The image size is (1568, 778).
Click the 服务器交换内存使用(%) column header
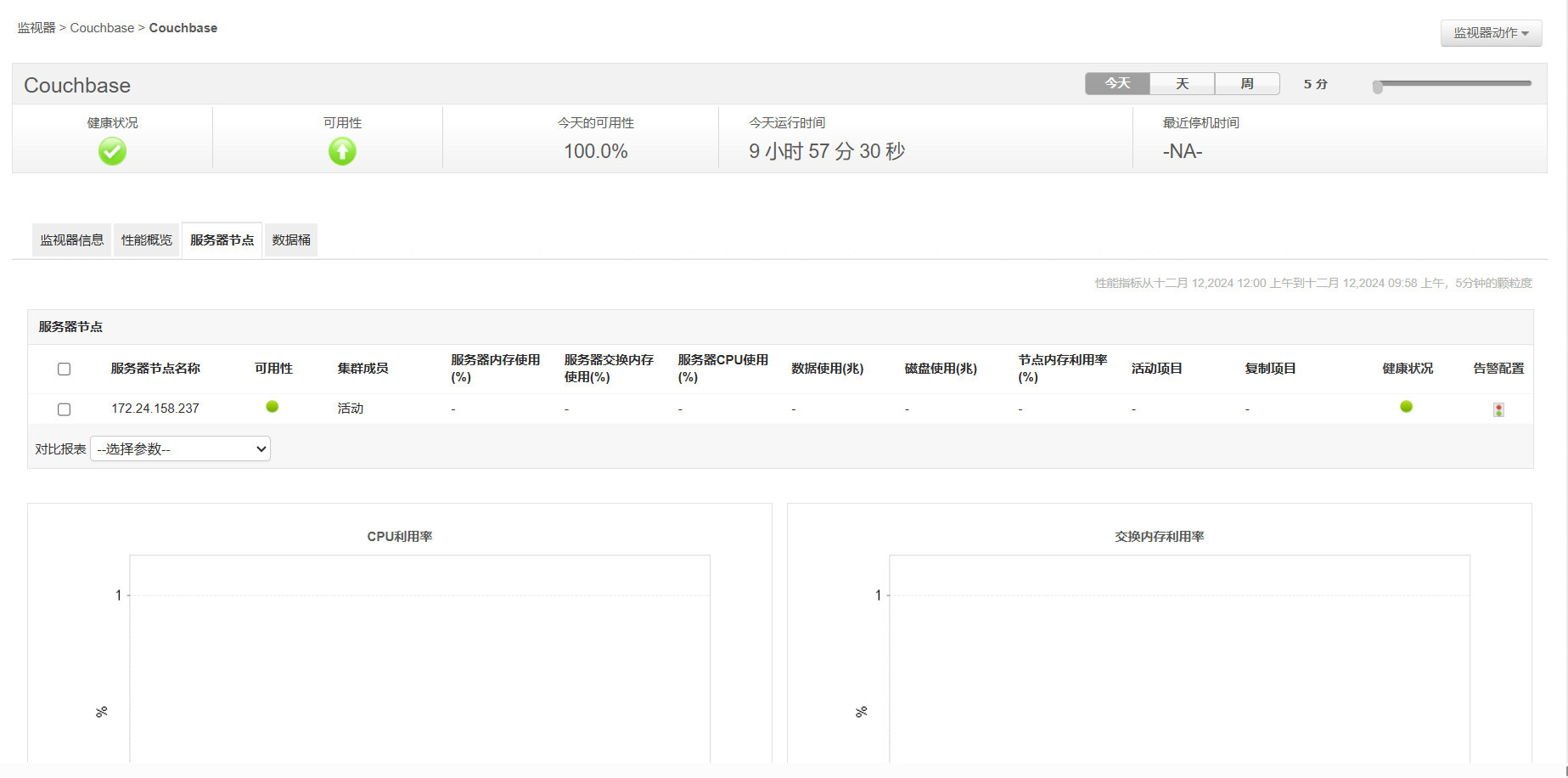click(610, 369)
